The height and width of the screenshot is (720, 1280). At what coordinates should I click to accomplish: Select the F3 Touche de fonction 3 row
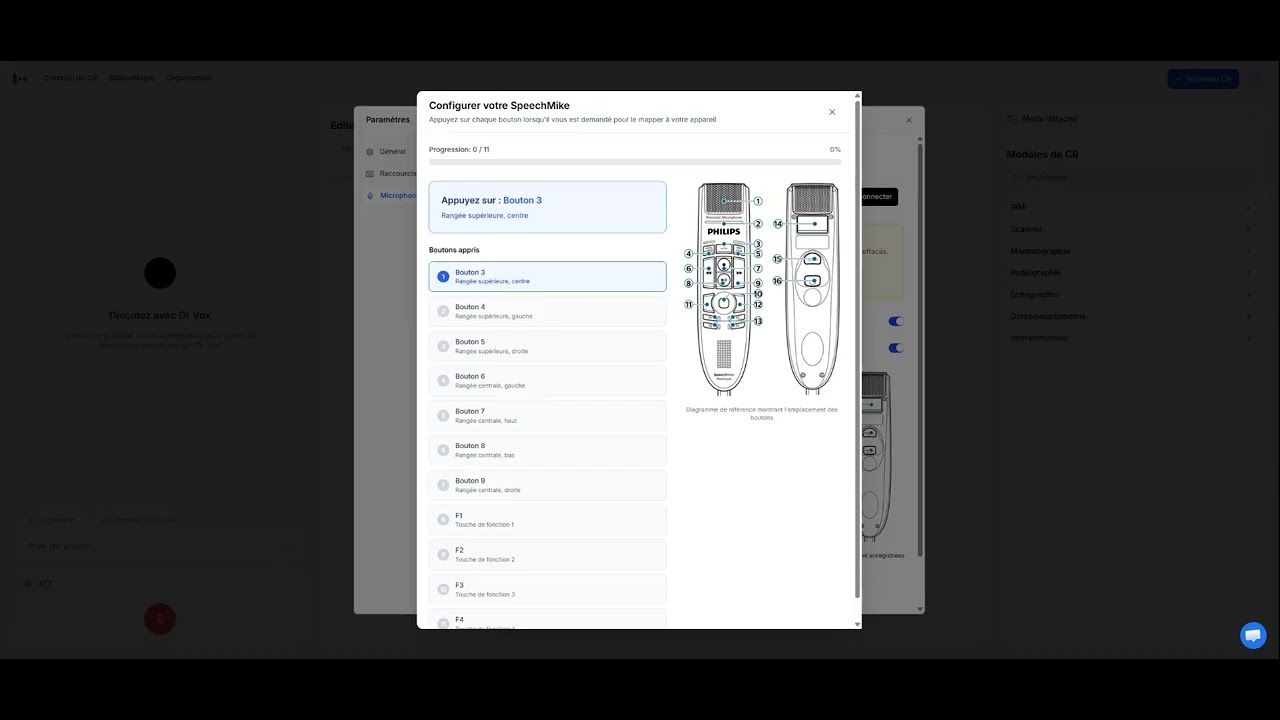click(547, 589)
